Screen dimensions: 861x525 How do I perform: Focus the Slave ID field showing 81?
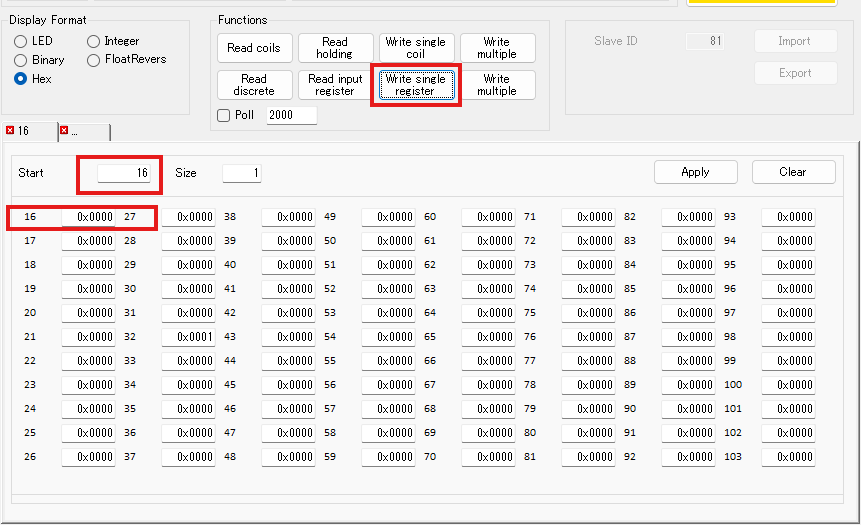[x=705, y=41]
